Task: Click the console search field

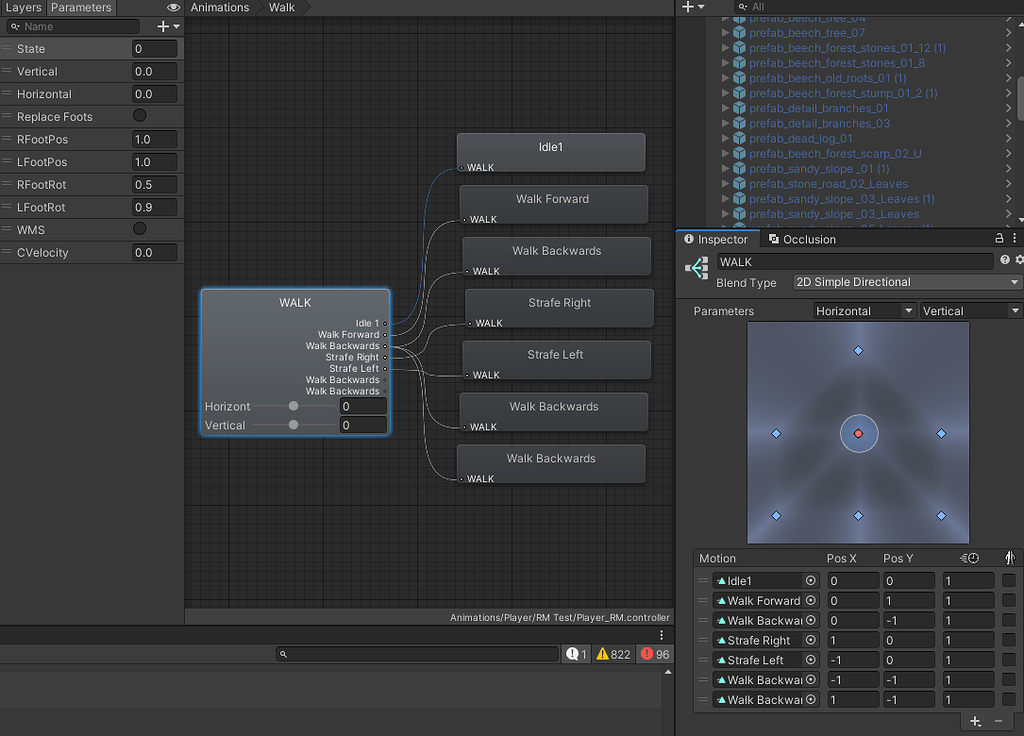Action: (x=420, y=653)
